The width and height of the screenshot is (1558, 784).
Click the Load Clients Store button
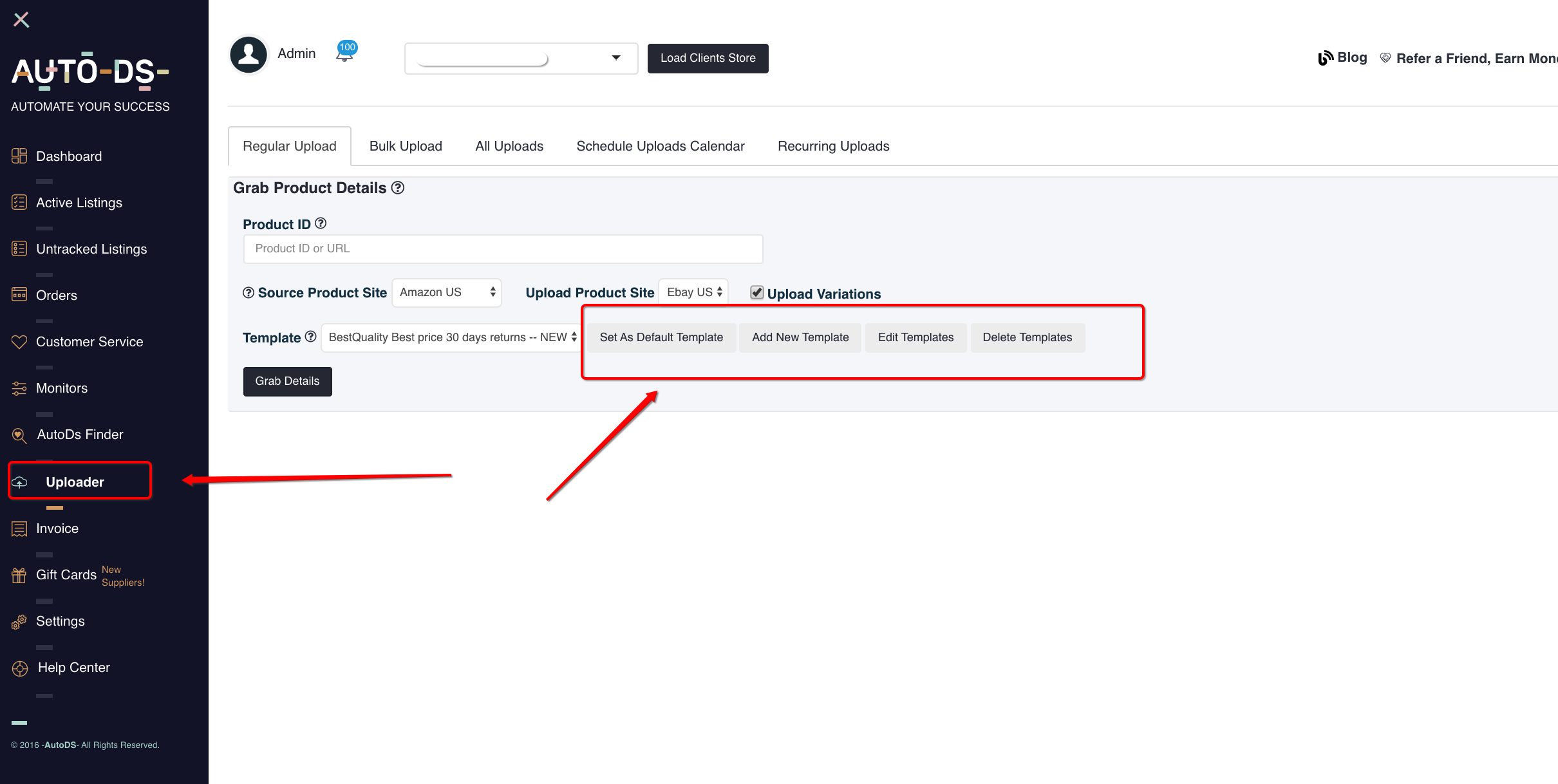tap(708, 58)
